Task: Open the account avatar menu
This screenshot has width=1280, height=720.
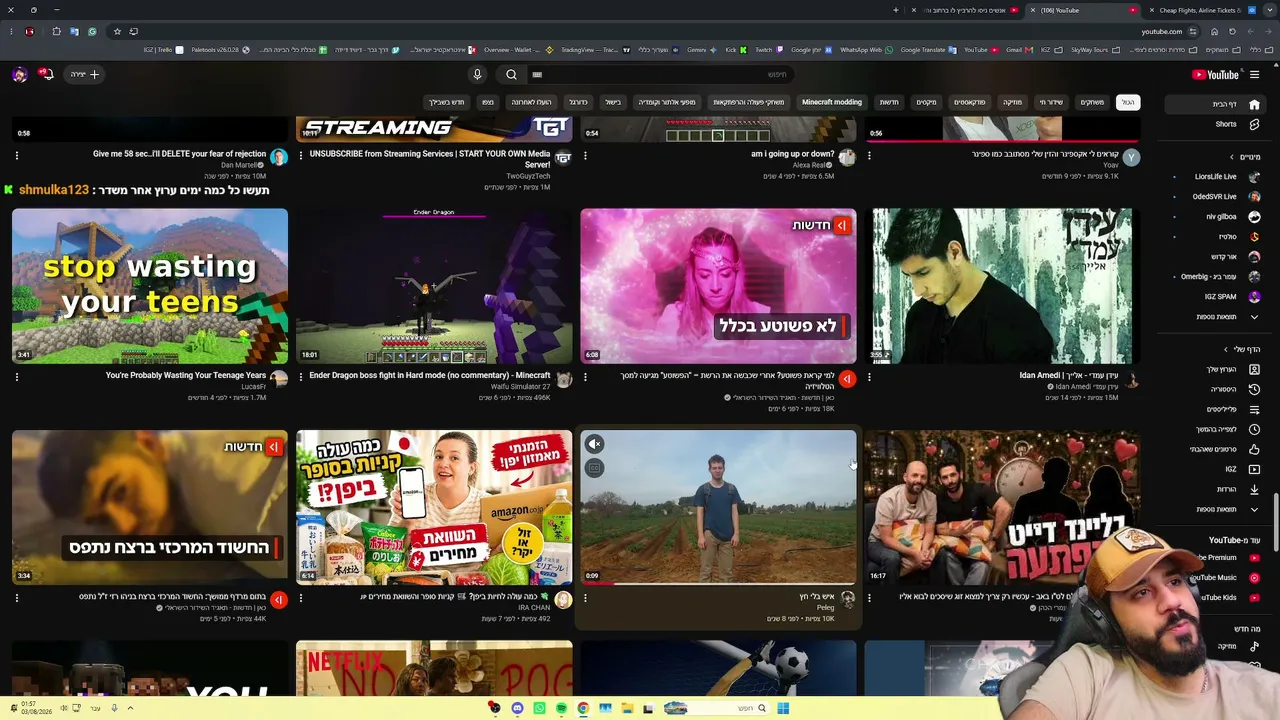Action: point(19,74)
